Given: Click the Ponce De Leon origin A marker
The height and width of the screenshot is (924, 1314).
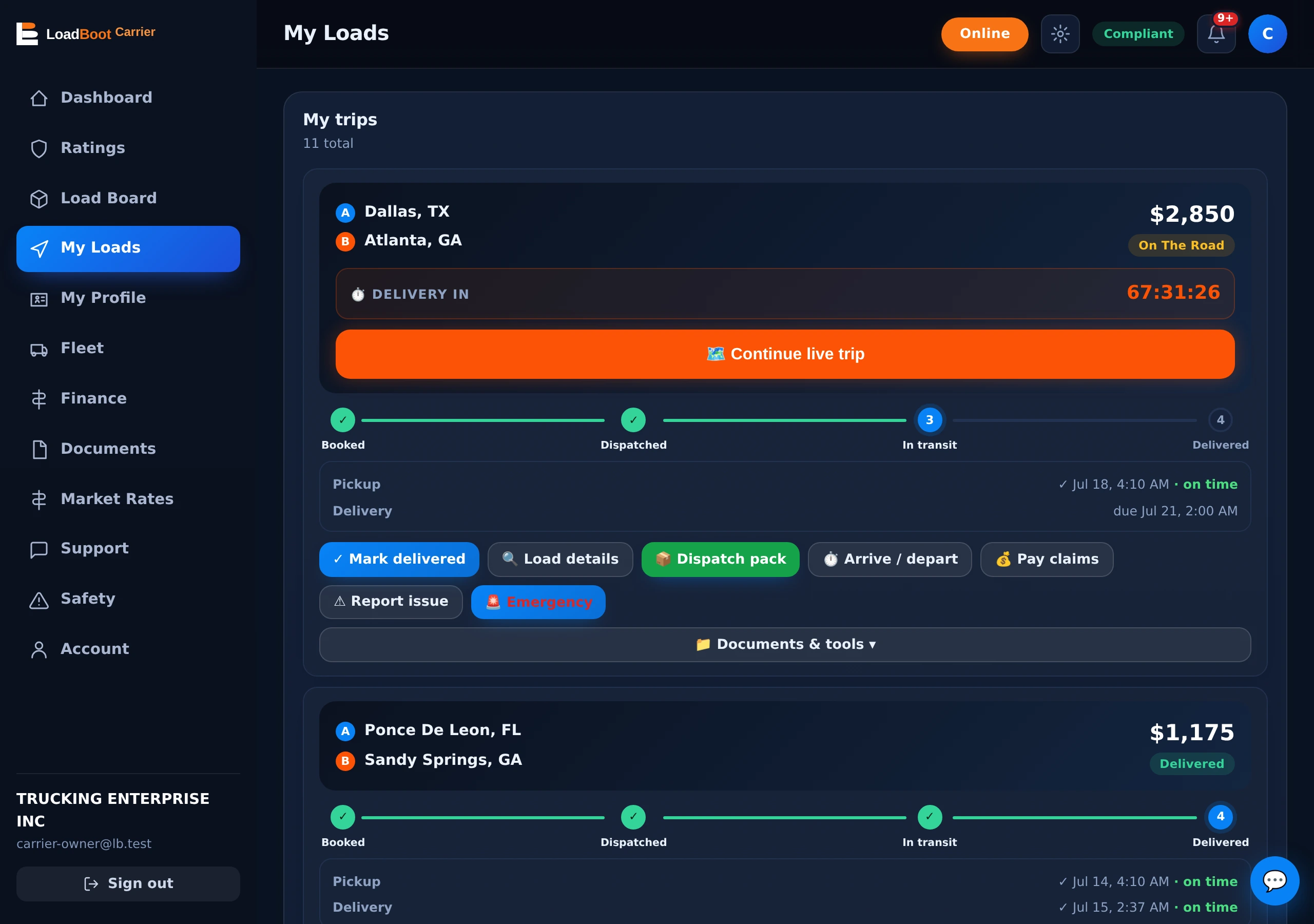Looking at the screenshot, I should pyautogui.click(x=345, y=731).
